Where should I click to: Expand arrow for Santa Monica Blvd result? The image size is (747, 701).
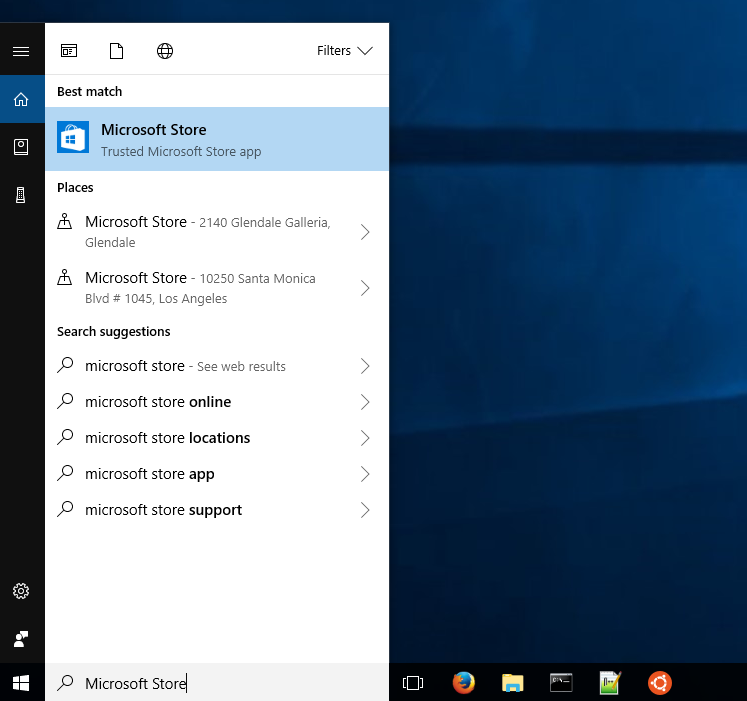(365, 288)
